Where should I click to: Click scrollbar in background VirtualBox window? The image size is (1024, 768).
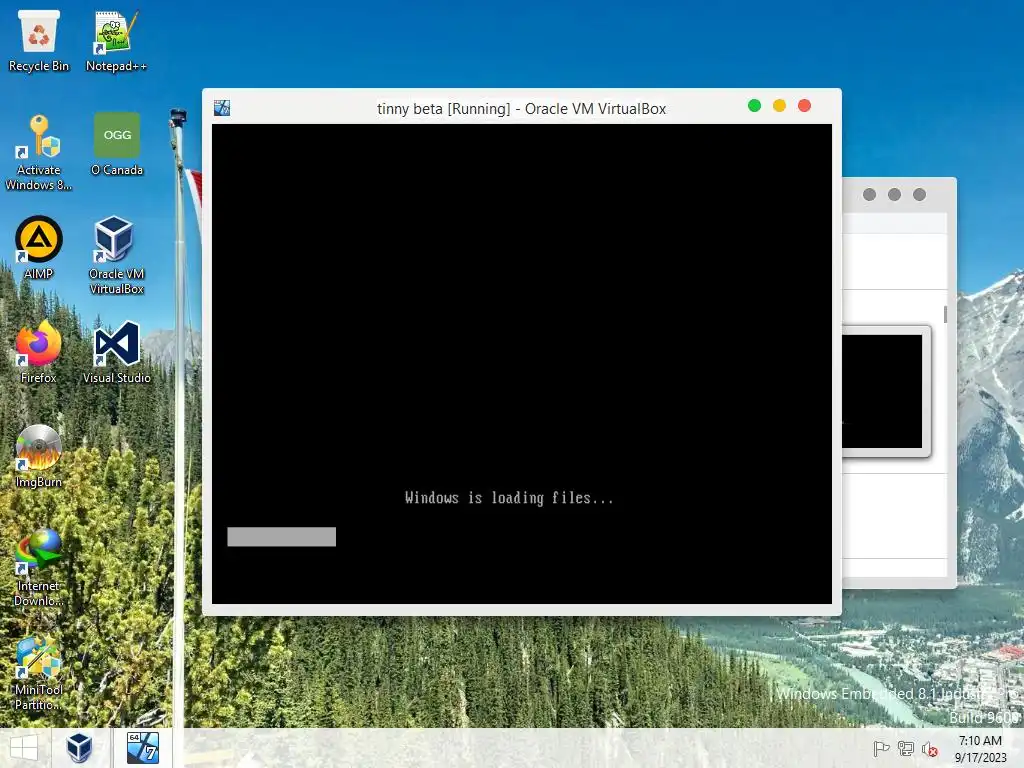pos(945,314)
